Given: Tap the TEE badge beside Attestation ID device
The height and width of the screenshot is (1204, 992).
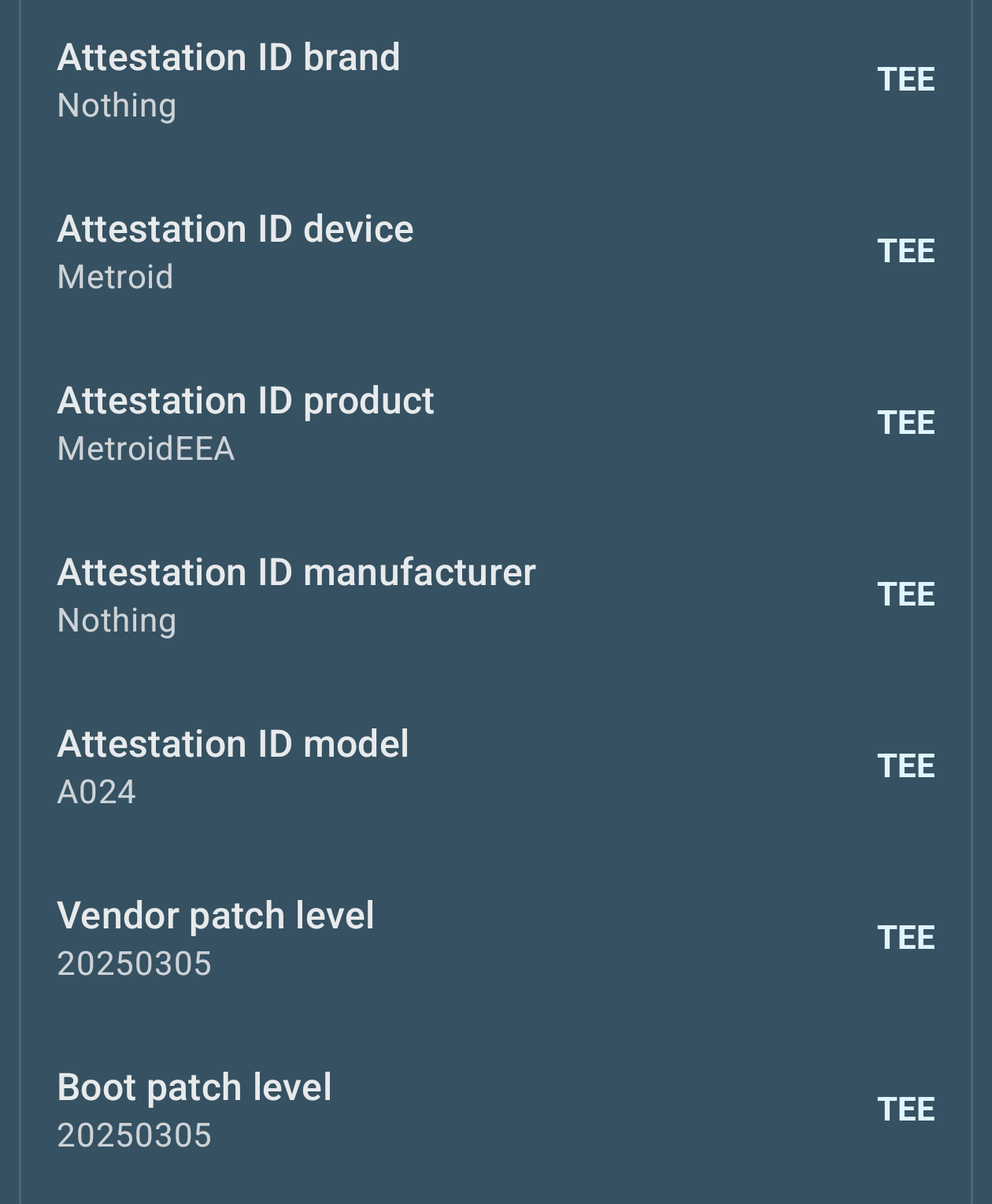Looking at the screenshot, I should (x=905, y=251).
